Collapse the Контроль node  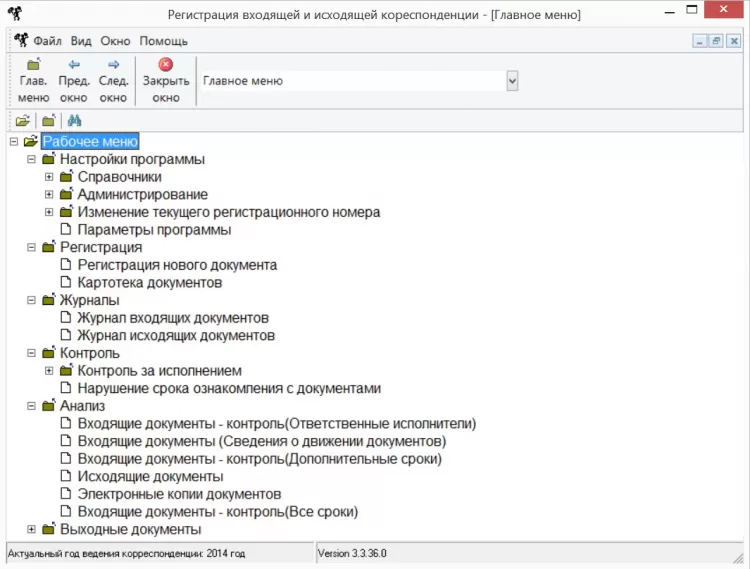point(32,353)
